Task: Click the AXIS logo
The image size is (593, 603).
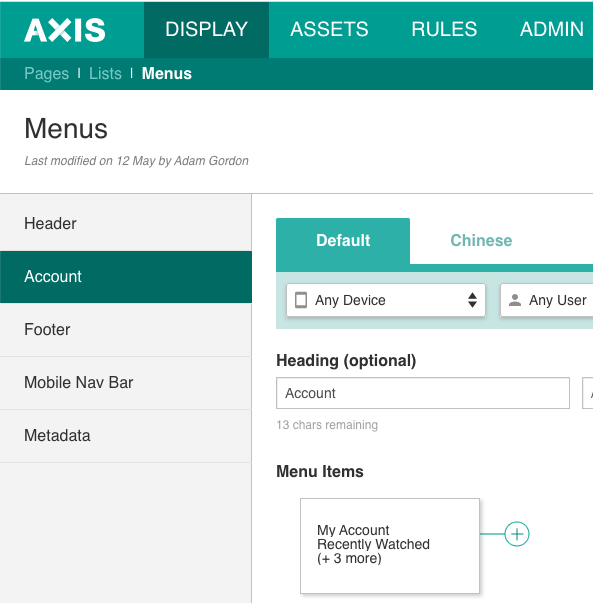Action: [x=65, y=30]
